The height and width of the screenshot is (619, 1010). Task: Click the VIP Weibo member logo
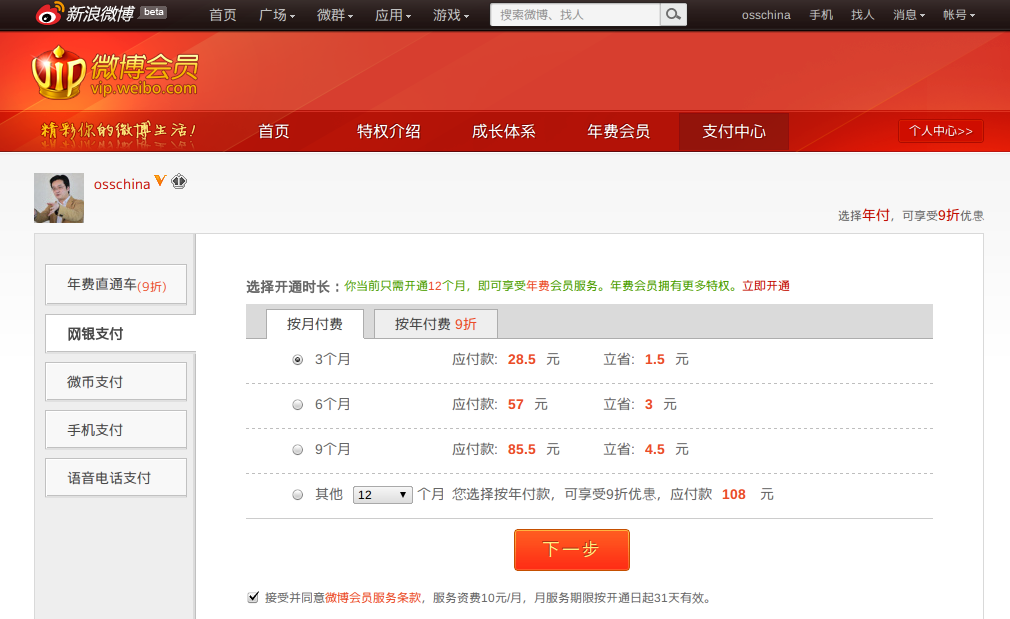[x=115, y=72]
